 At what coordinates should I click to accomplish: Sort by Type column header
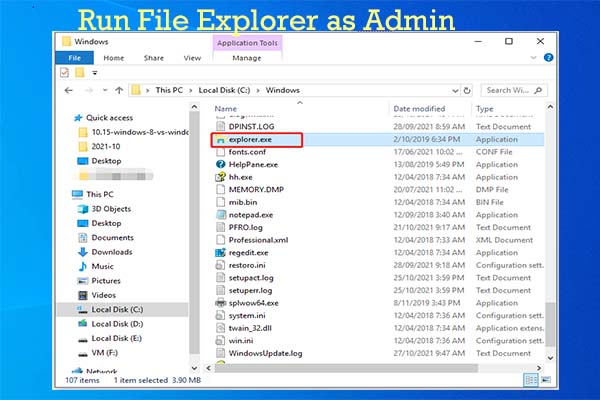click(484, 109)
